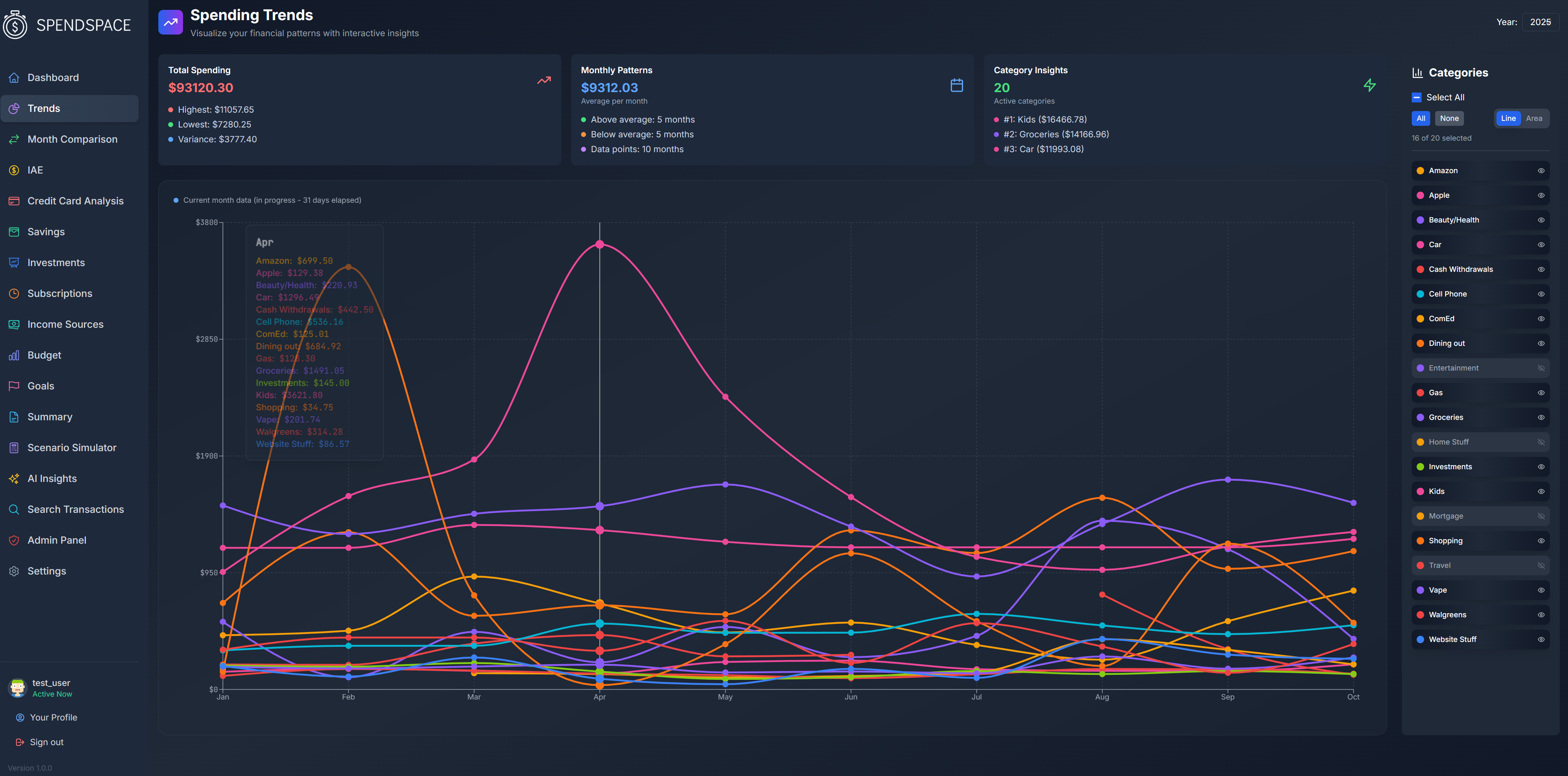The height and width of the screenshot is (776, 1568).
Task: Click the calendar icon in Monthly Patterns
Action: pyautogui.click(x=956, y=85)
